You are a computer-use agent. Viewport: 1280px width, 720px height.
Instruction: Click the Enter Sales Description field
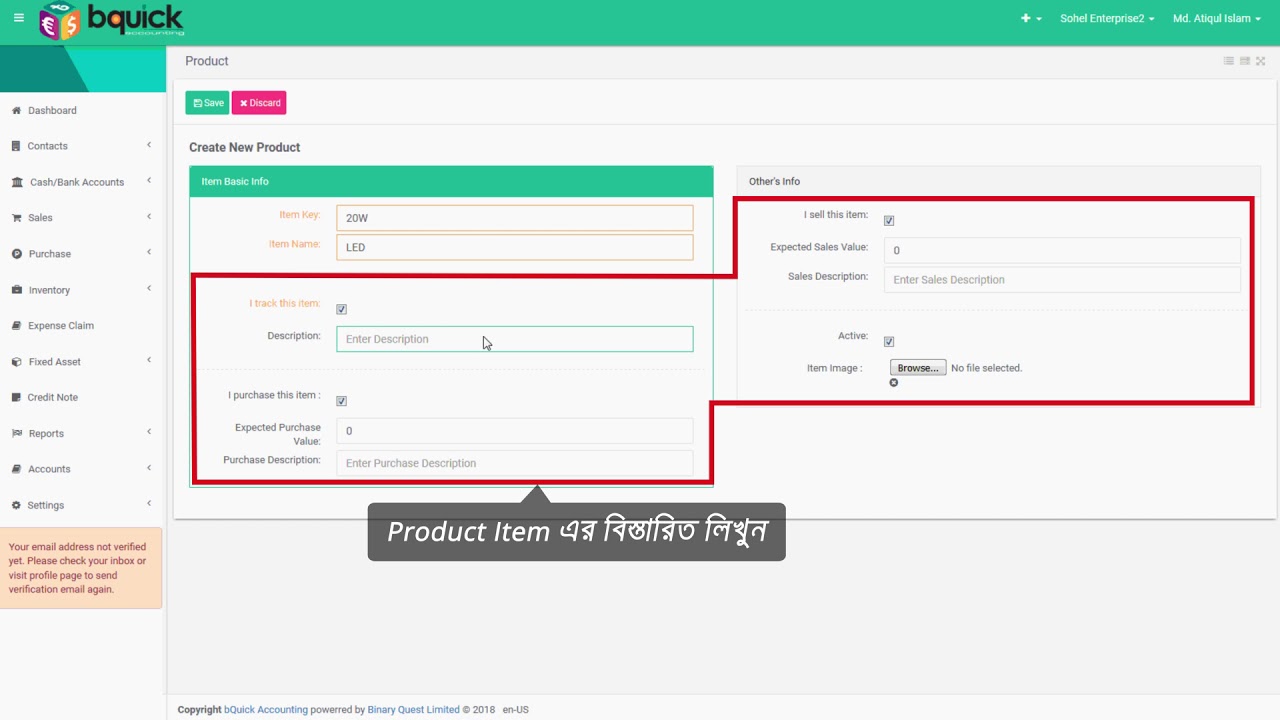coord(1062,280)
